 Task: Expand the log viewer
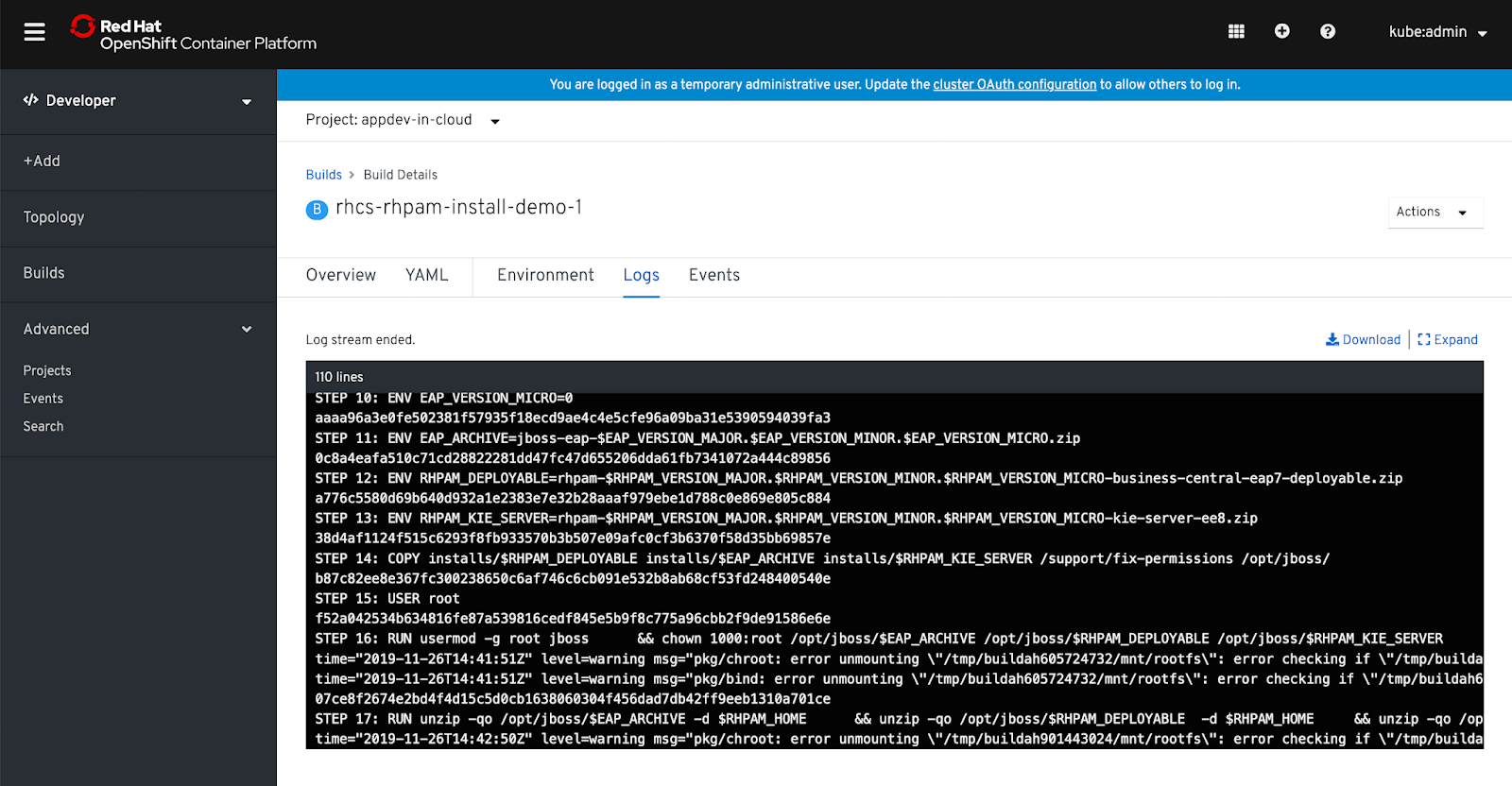1448,339
